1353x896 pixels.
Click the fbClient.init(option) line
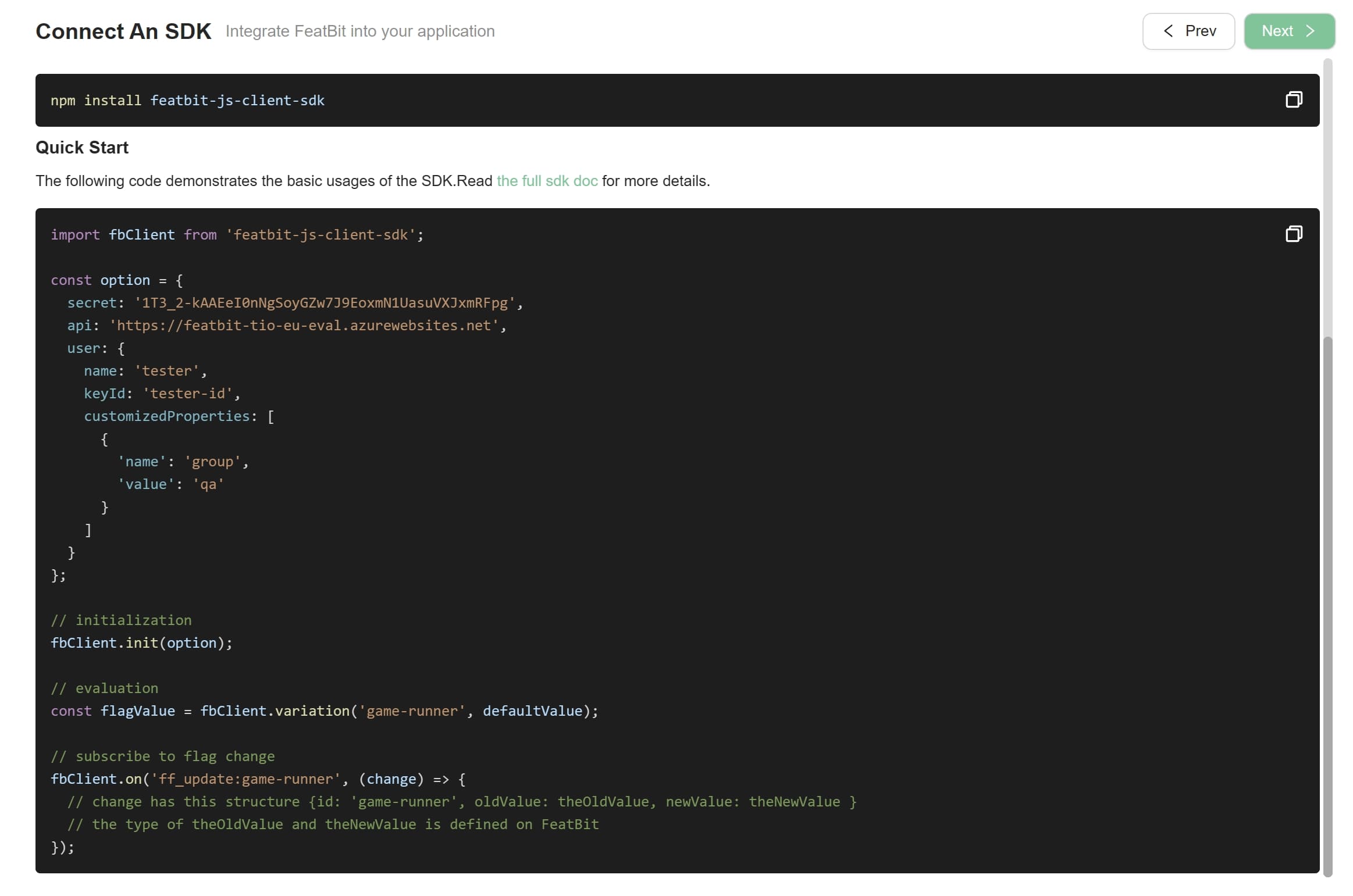pyautogui.click(x=141, y=643)
